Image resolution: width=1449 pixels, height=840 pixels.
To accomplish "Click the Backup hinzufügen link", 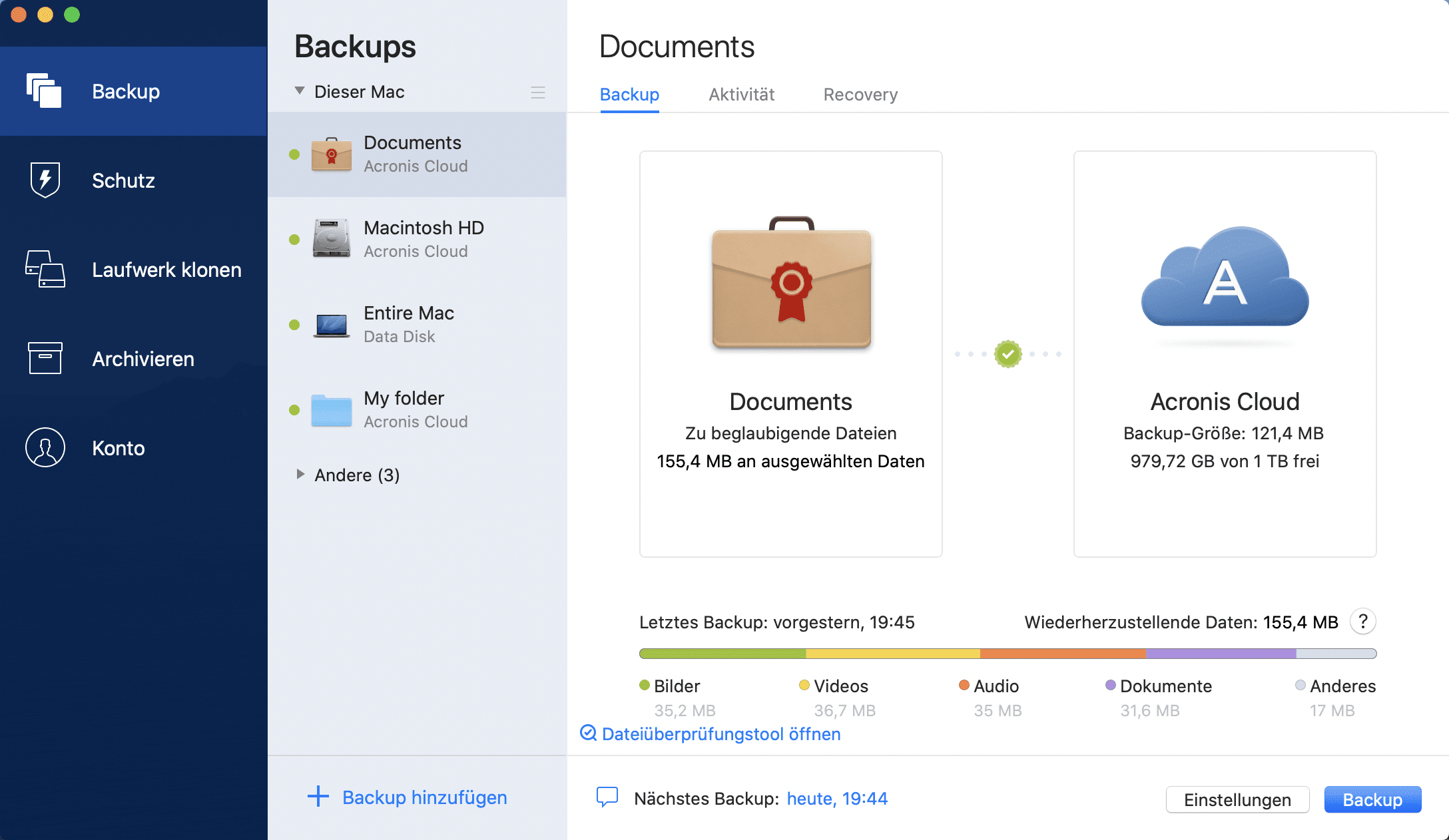I will click(x=424, y=797).
